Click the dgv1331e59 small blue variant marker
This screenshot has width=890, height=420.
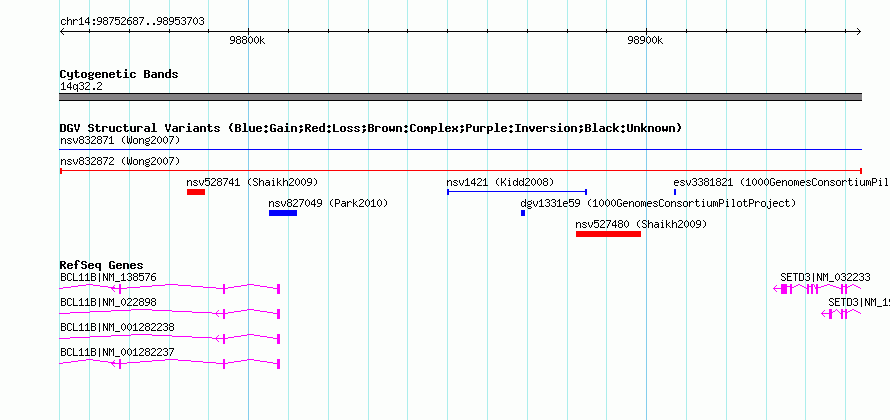coord(523,213)
